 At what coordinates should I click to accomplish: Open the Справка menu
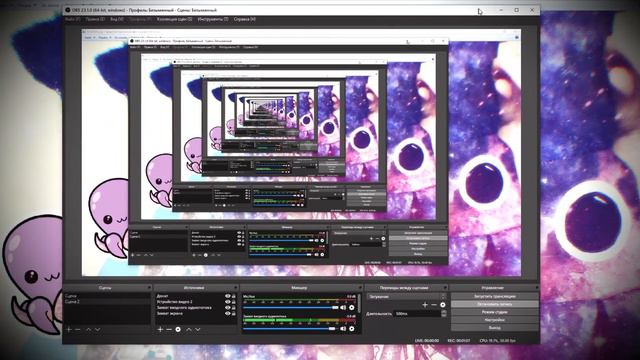pos(245,19)
